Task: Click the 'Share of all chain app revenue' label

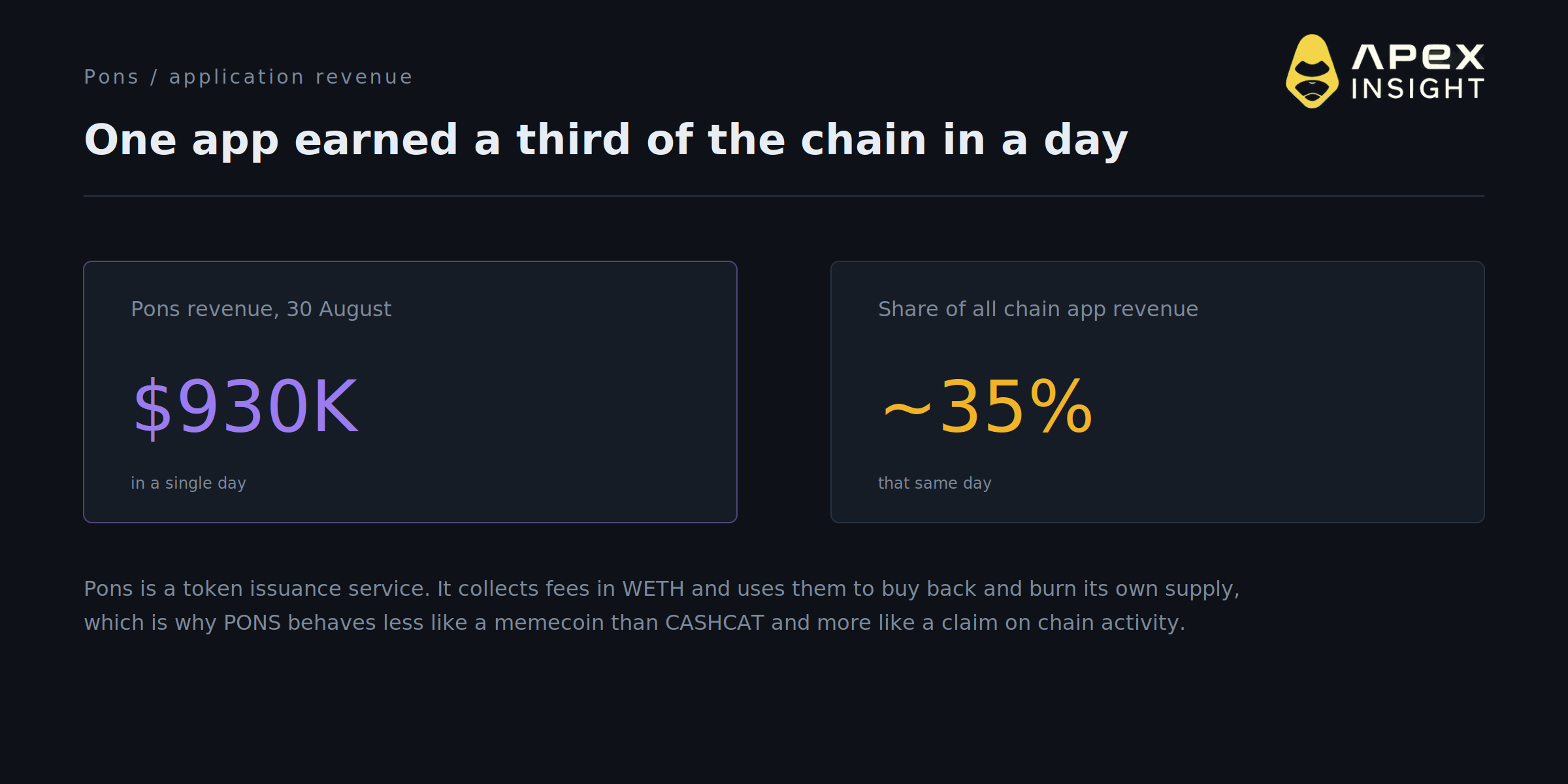Action: tap(1037, 309)
